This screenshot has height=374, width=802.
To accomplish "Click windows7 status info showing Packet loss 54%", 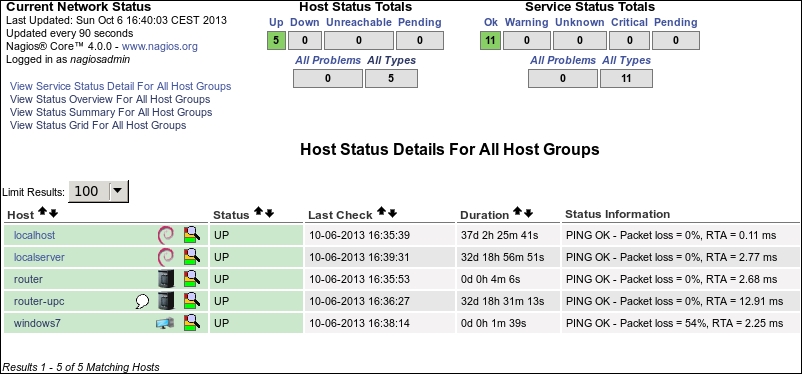I will coord(675,323).
